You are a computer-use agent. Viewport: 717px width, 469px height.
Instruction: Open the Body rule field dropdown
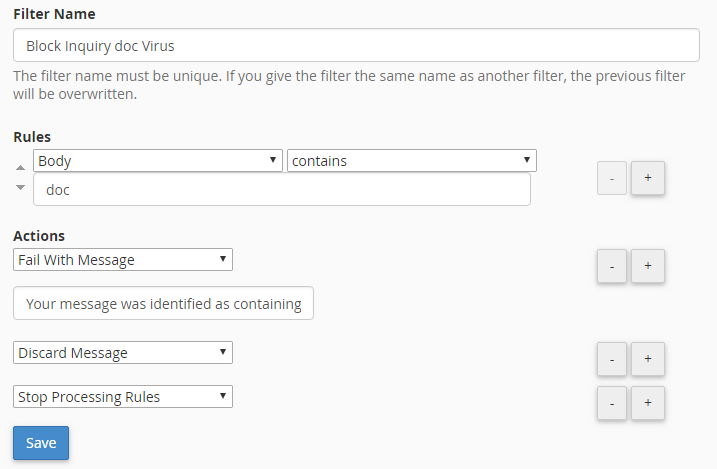tap(158, 160)
